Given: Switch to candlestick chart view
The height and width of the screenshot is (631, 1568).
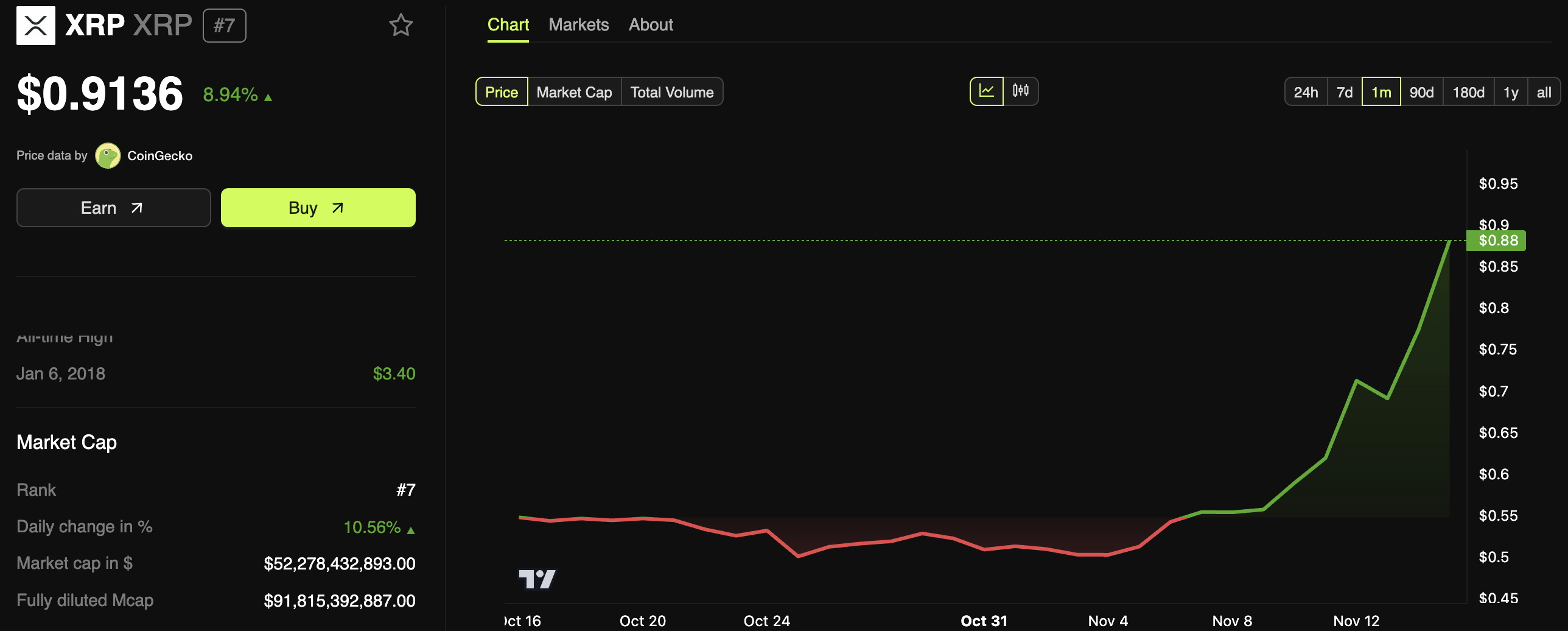Looking at the screenshot, I should 1021,91.
